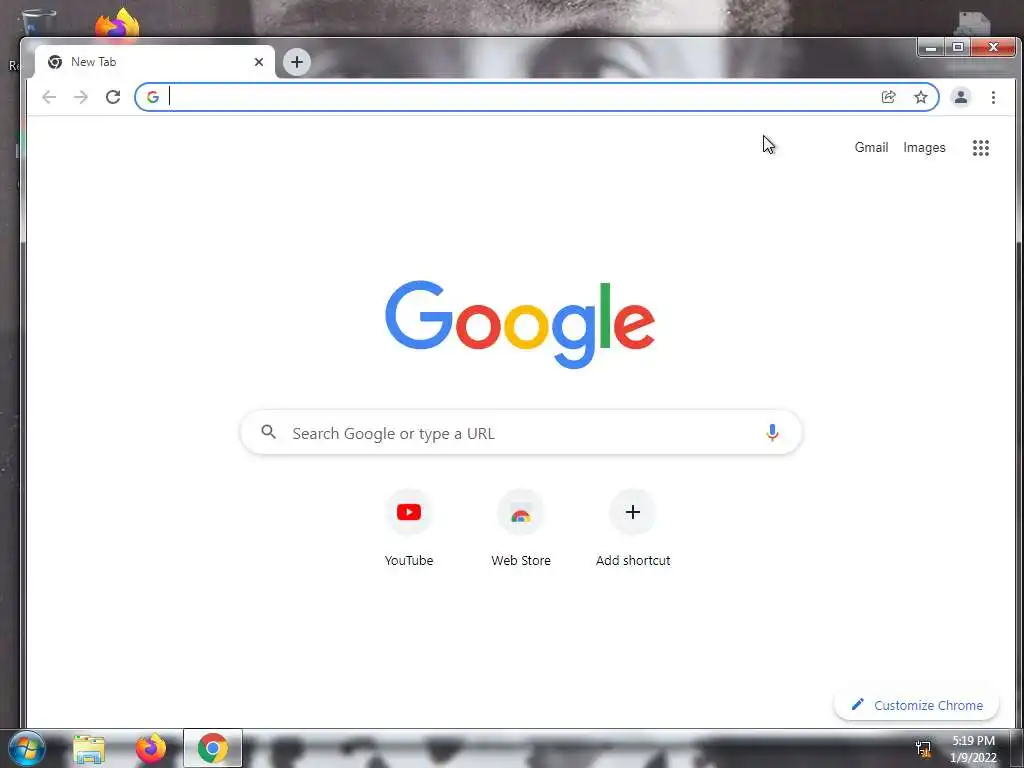Minimize the Chrome window
The height and width of the screenshot is (768, 1024).
coord(931,48)
